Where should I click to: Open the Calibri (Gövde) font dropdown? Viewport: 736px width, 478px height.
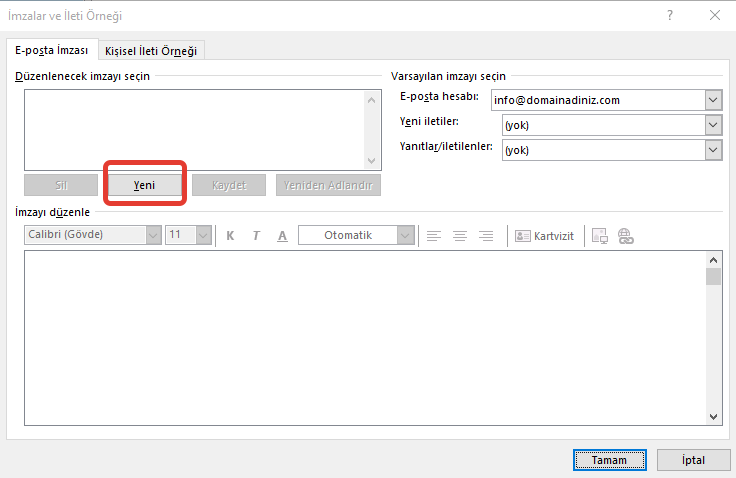[153, 236]
